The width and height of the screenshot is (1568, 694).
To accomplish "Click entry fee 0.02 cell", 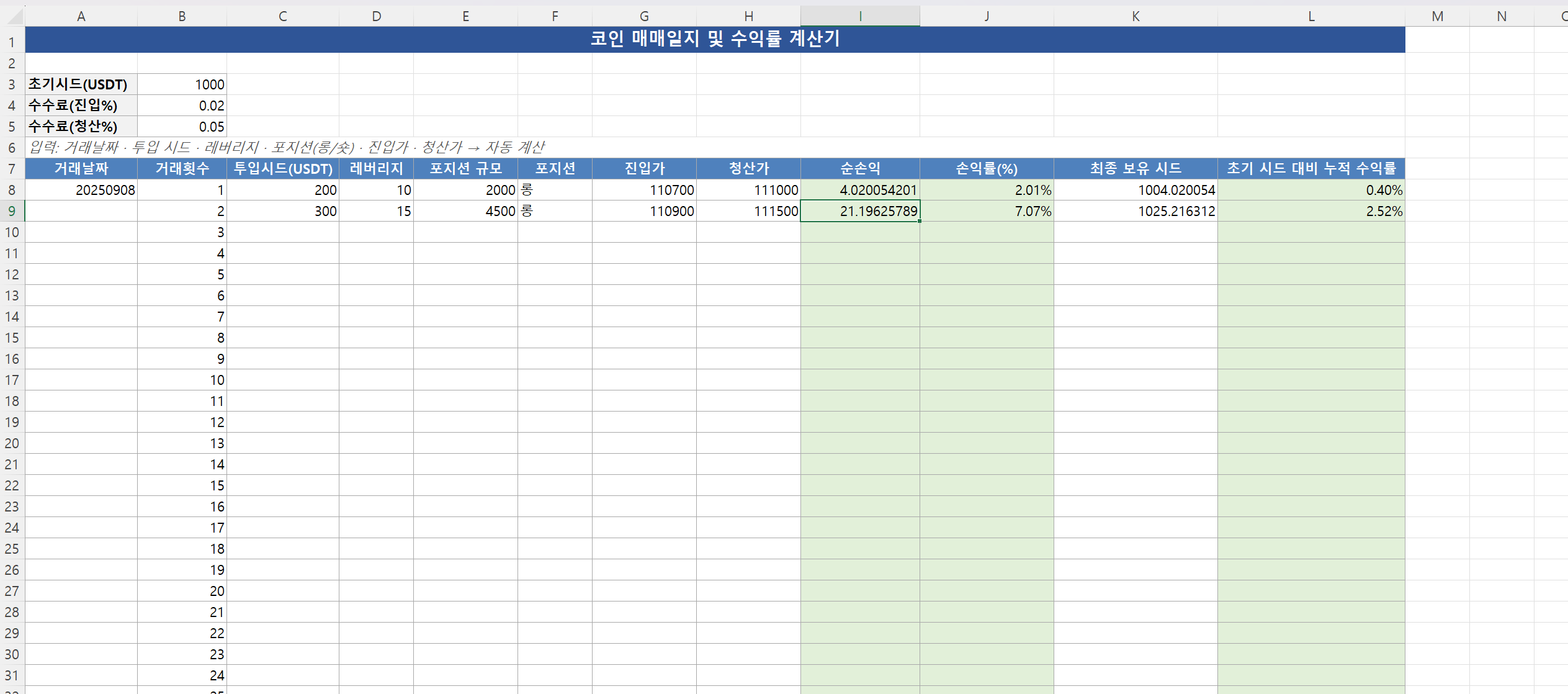I will coord(182,106).
